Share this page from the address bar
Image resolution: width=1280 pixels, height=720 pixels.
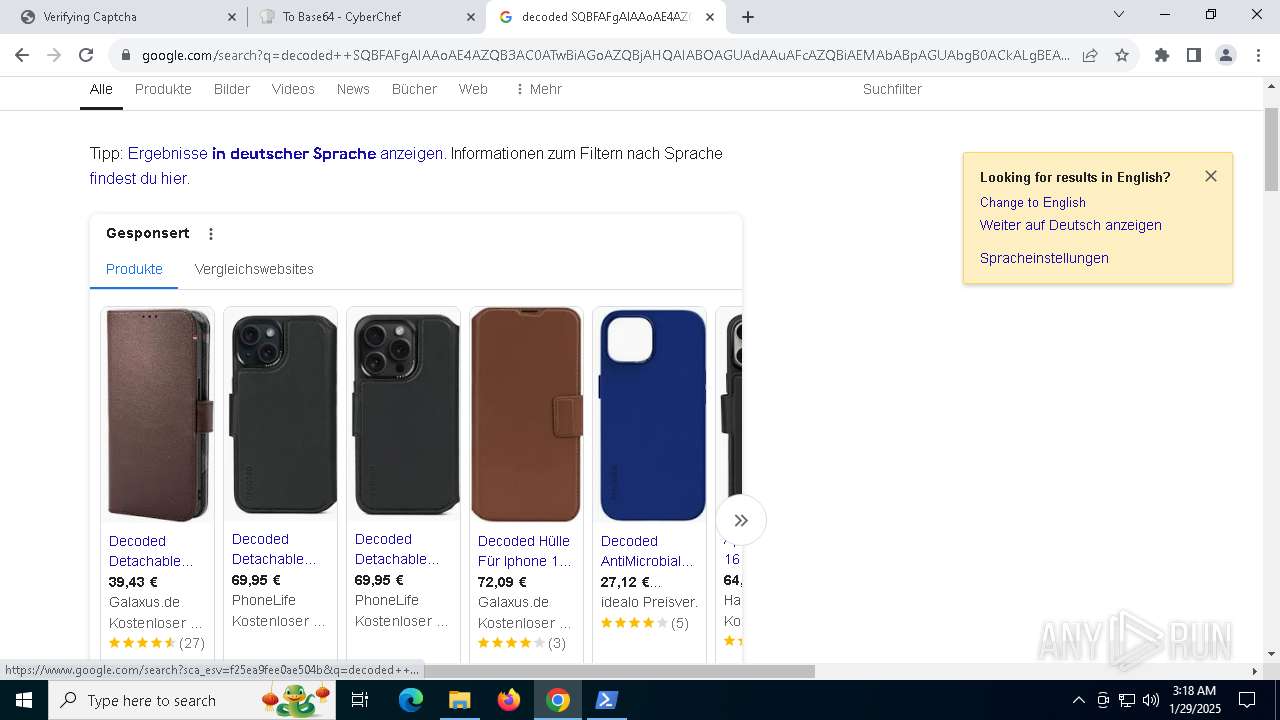coord(1090,55)
